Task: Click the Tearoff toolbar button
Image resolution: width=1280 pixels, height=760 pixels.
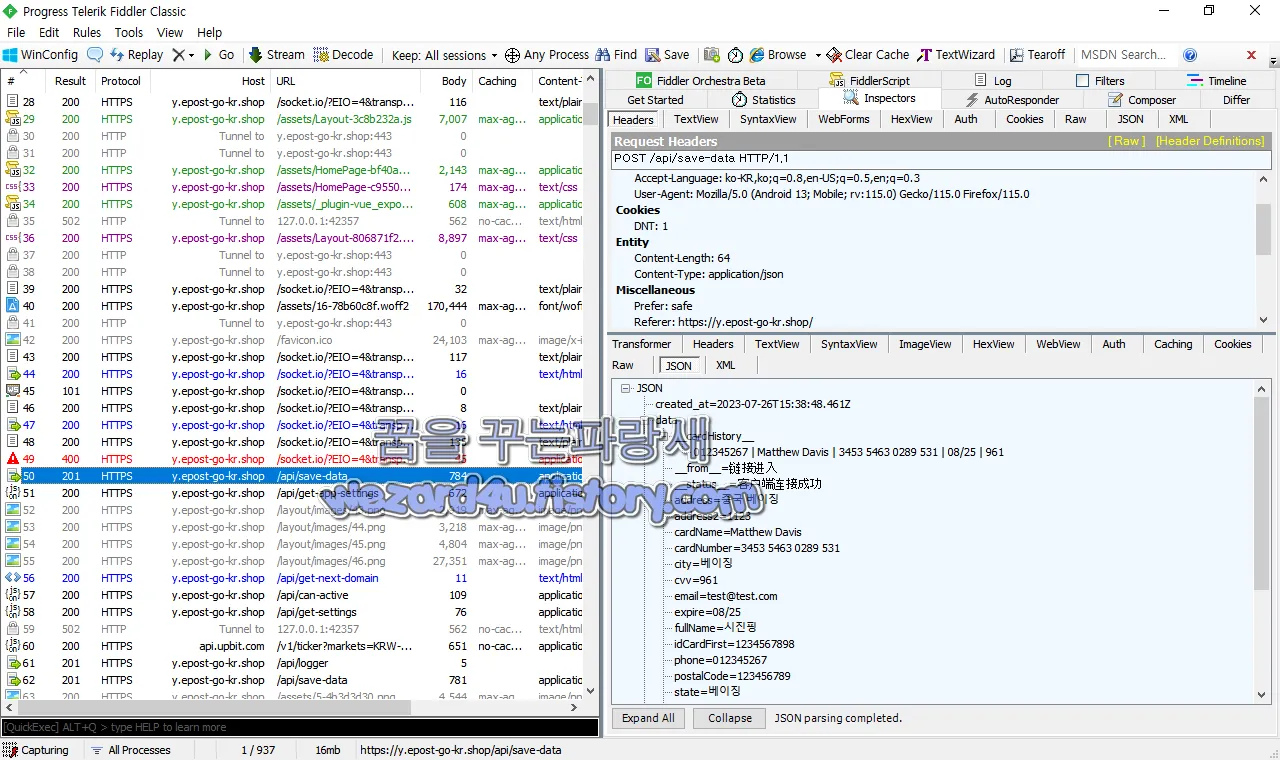Action: 1037,55
